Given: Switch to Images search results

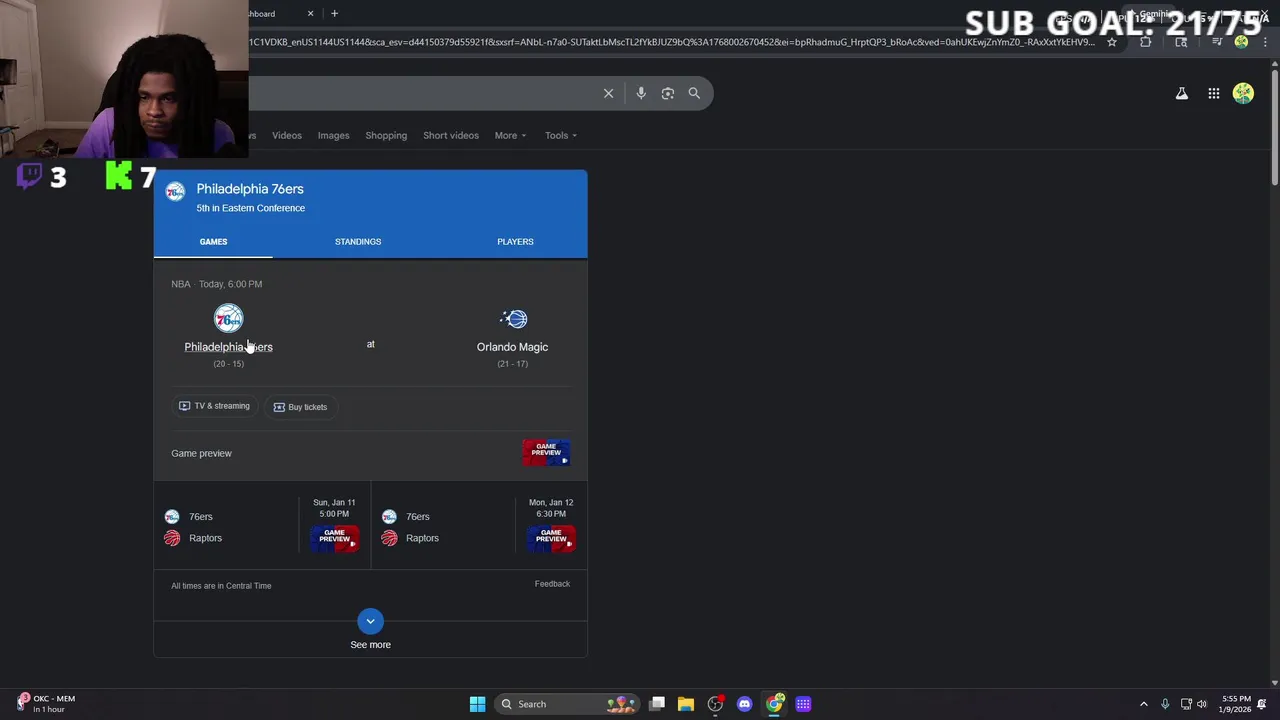Looking at the screenshot, I should tap(334, 135).
